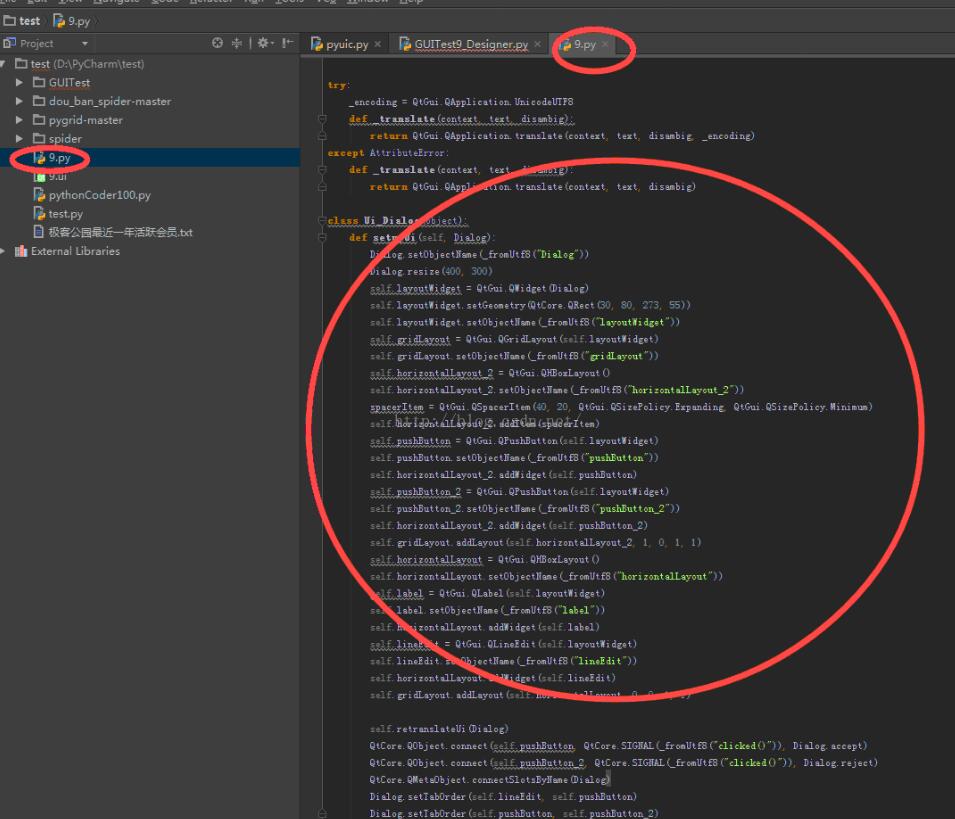
Task: Select pythonCoder100.py in project tree
Action: click(99, 195)
